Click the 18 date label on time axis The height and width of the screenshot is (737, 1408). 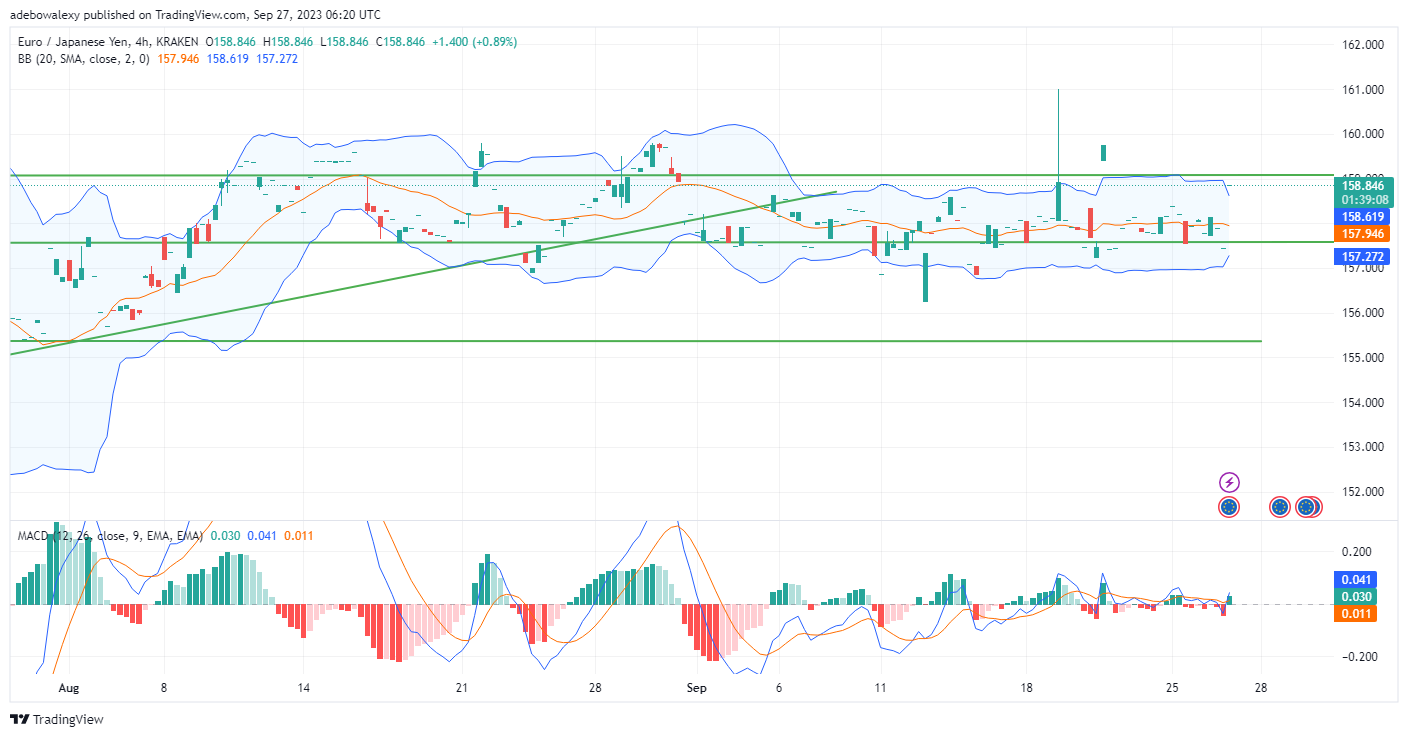tap(1026, 689)
